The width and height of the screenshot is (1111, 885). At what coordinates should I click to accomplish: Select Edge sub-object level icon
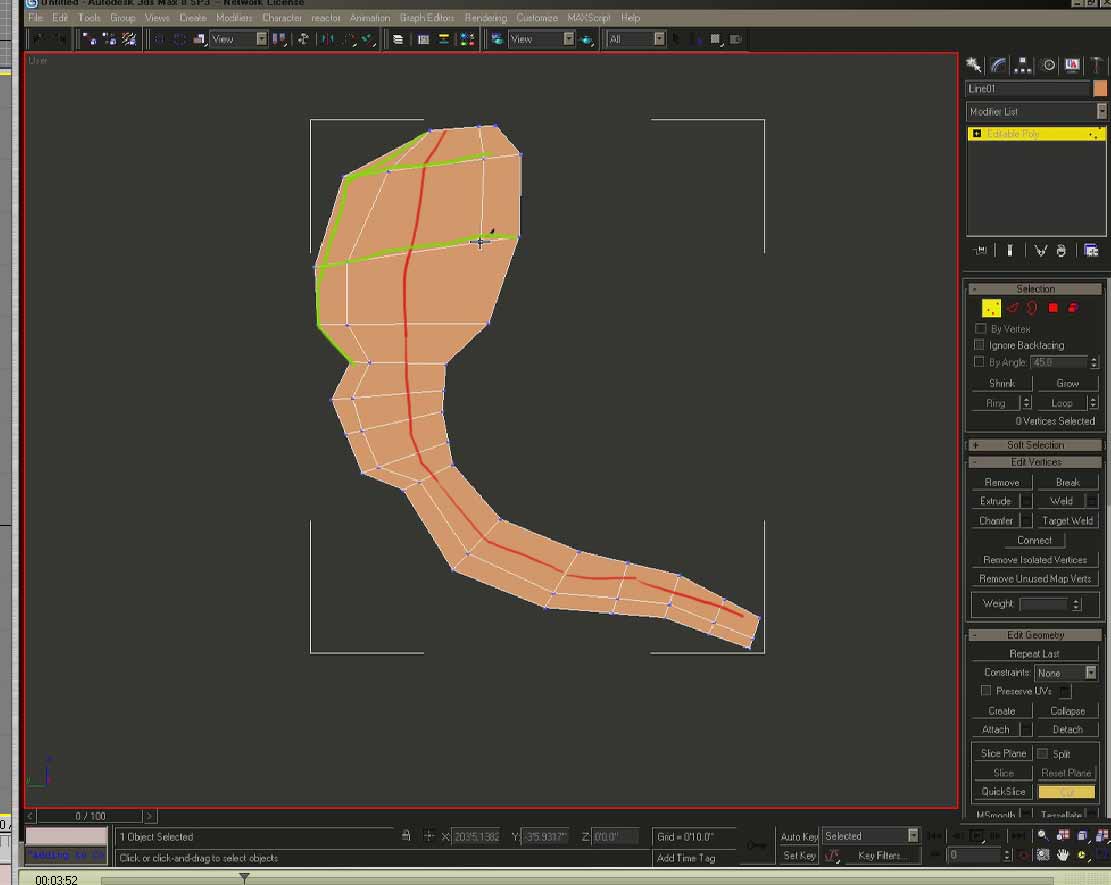tap(1013, 309)
